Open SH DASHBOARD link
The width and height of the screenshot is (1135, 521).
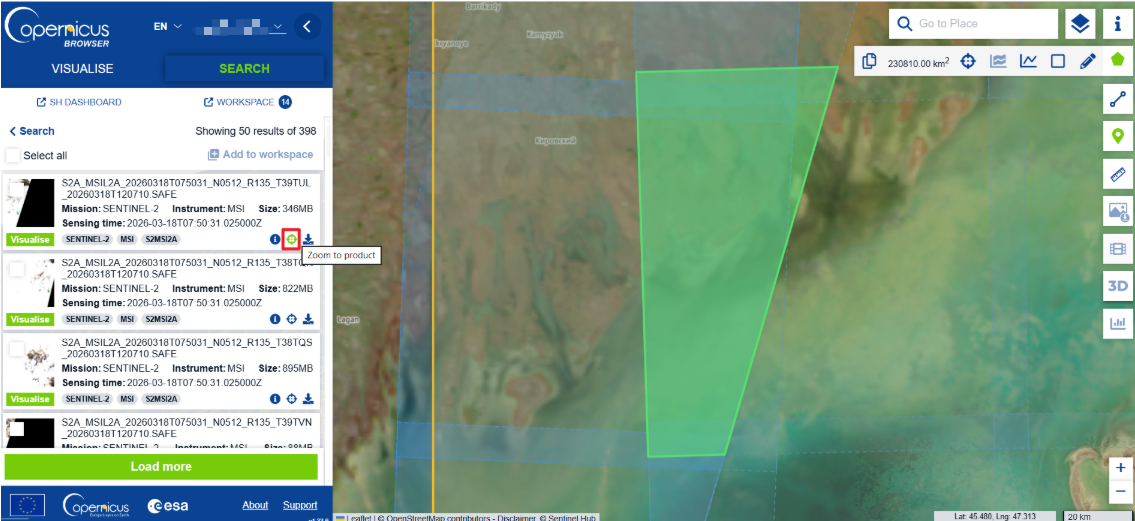79,102
